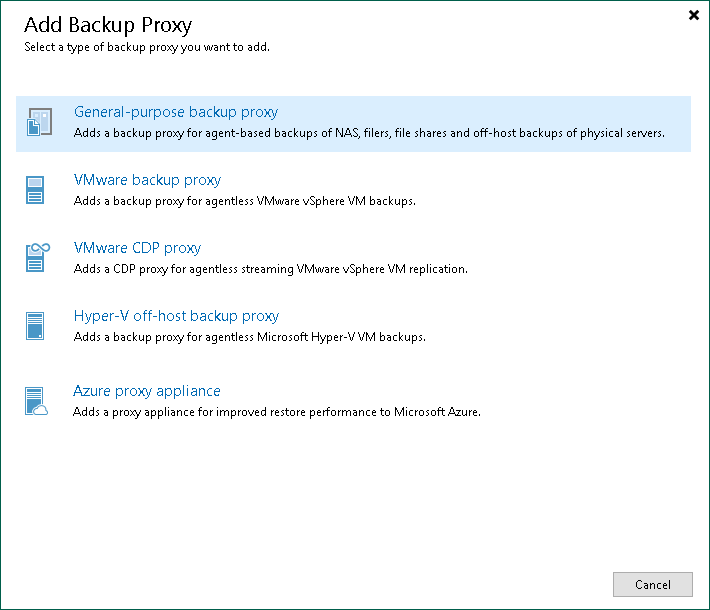Click the streaming VMware vSphere replication description

click(x=271, y=269)
